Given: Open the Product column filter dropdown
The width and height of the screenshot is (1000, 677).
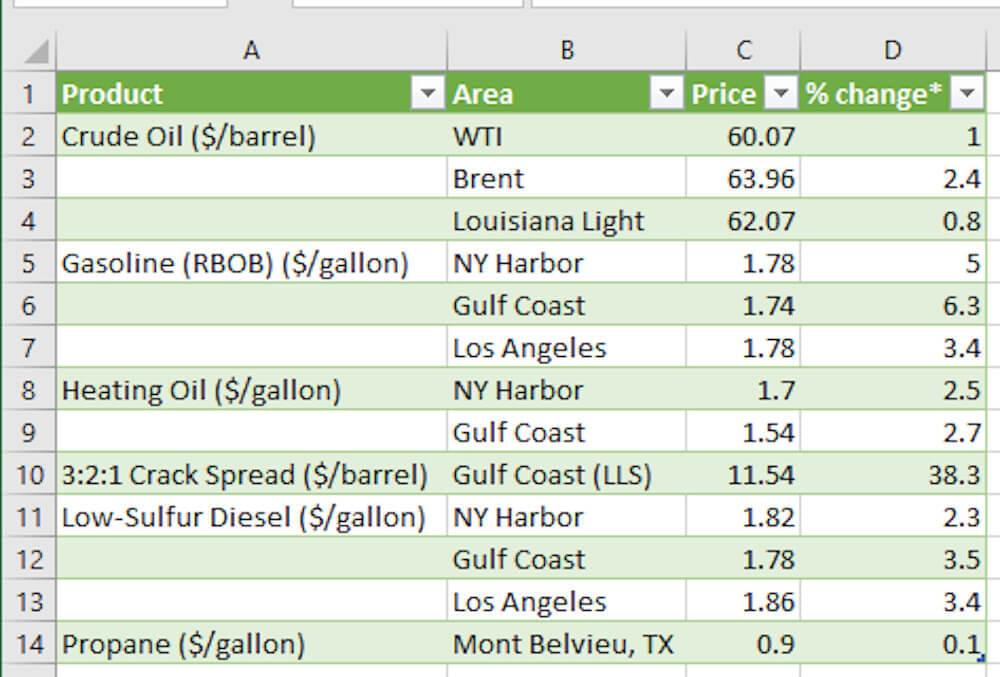Looking at the screenshot, I should pyautogui.click(x=428, y=94).
